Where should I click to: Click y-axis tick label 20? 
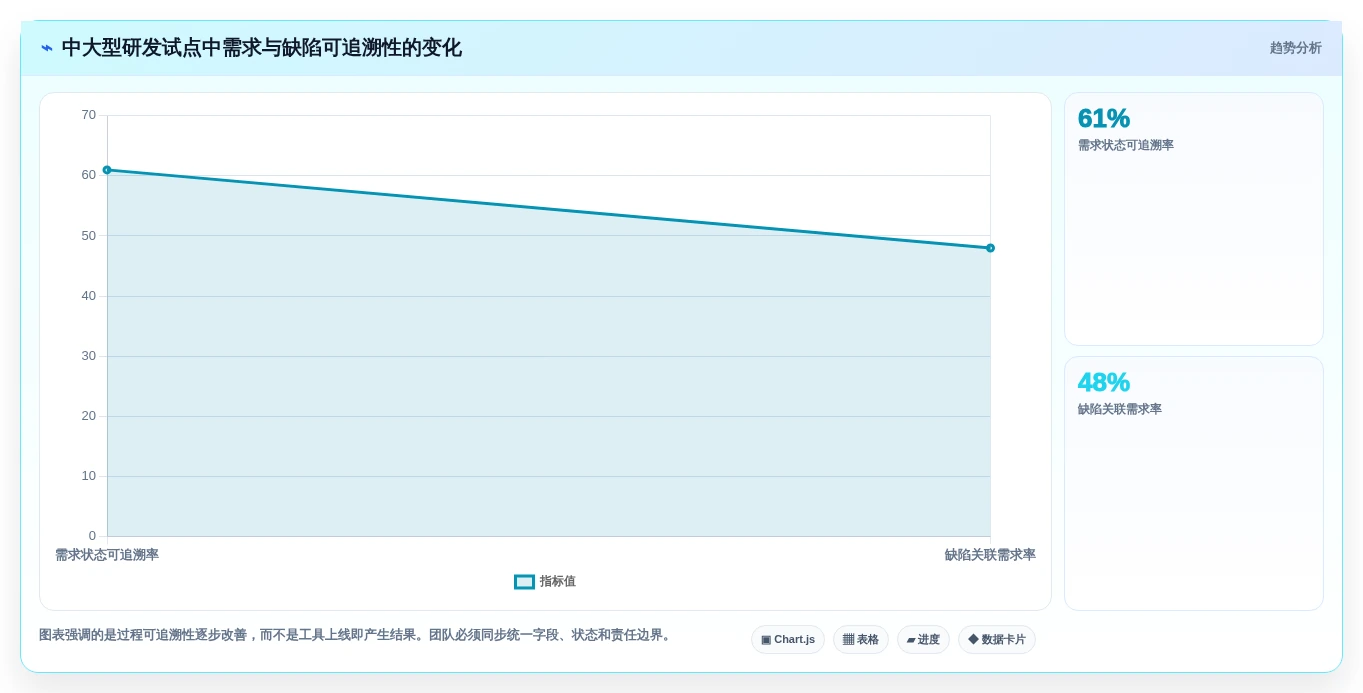[x=89, y=416]
